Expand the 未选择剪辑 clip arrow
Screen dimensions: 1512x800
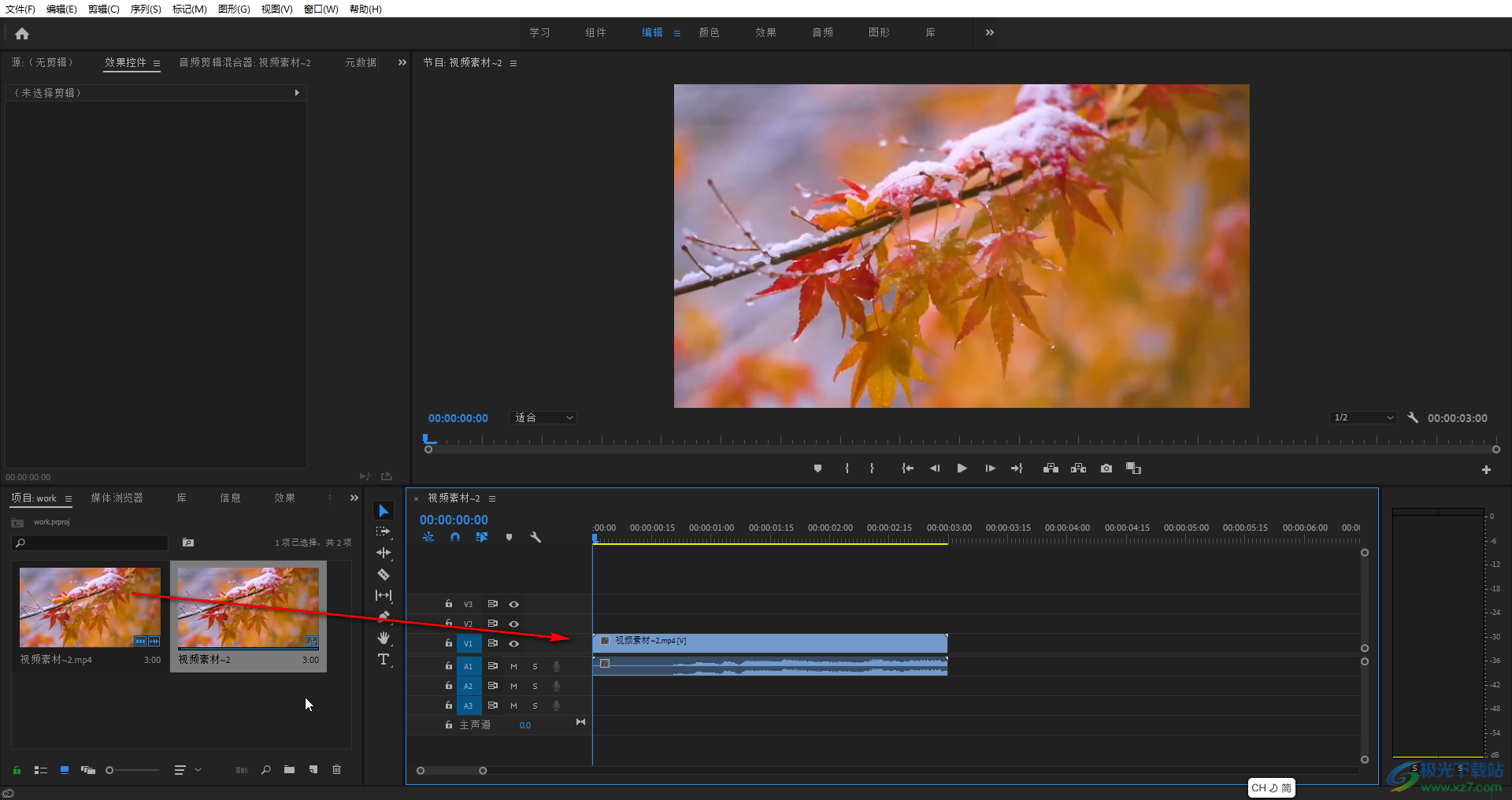coord(297,93)
